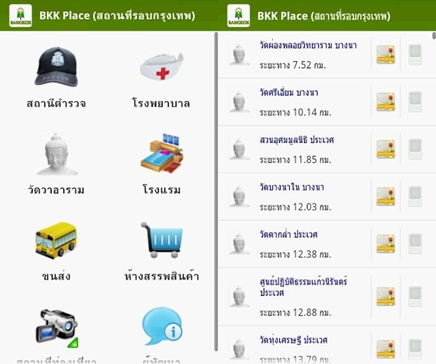Tap the phone icon in 12.03 กม. row
The width and height of the screenshot is (436, 364).
tap(415, 197)
